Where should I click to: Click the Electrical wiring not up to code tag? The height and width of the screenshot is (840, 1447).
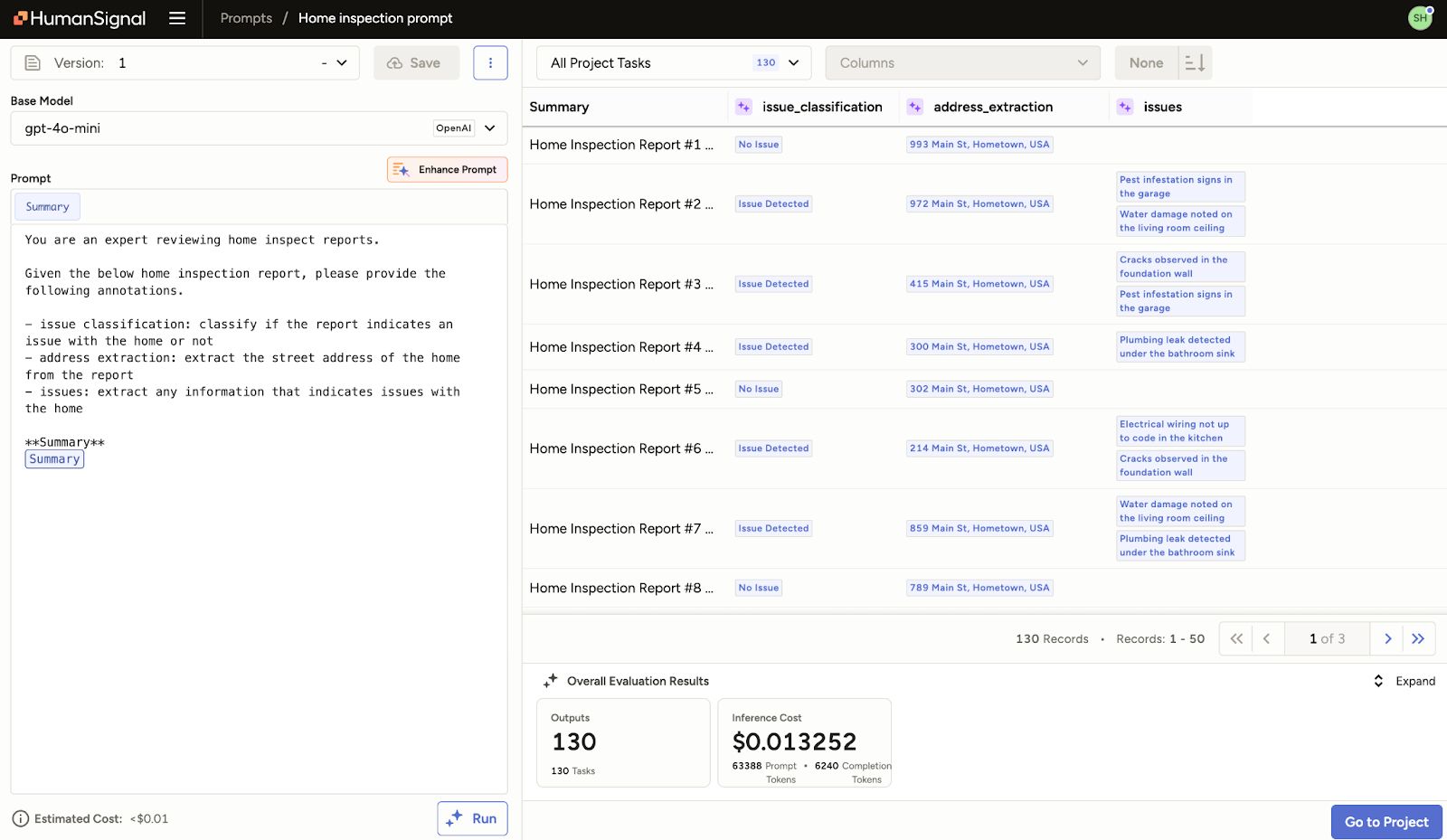coord(1180,431)
